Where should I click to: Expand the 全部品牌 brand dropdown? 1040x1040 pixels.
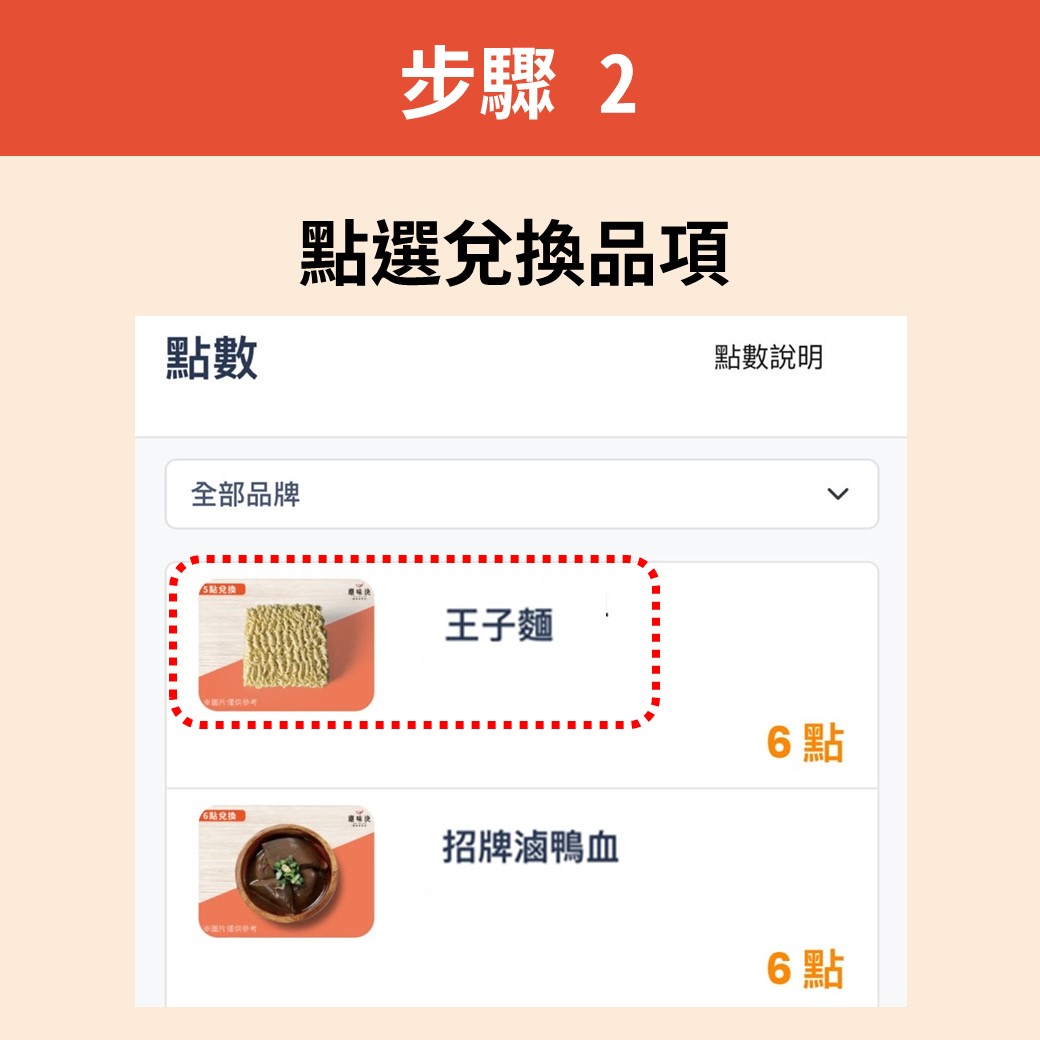point(521,494)
